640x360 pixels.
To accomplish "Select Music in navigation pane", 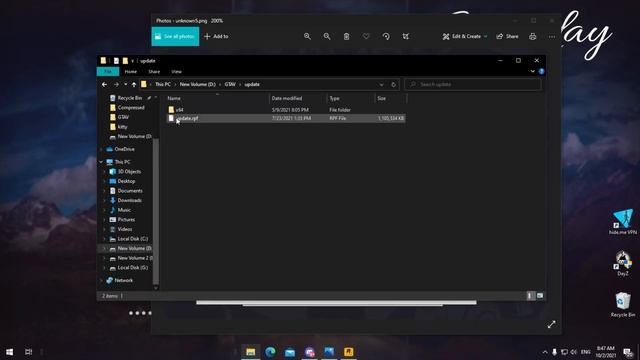I will click(x=124, y=210).
